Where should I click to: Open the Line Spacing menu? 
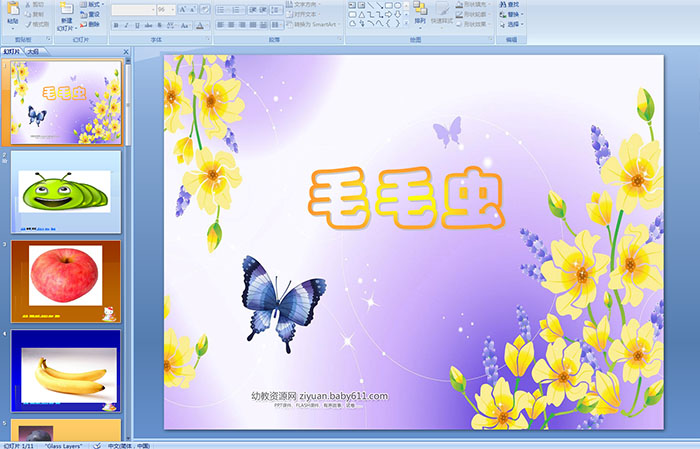click(277, 9)
